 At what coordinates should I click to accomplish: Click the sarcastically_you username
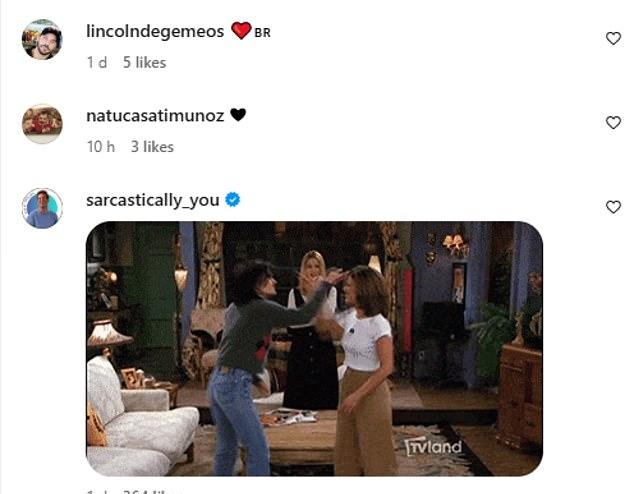(153, 201)
